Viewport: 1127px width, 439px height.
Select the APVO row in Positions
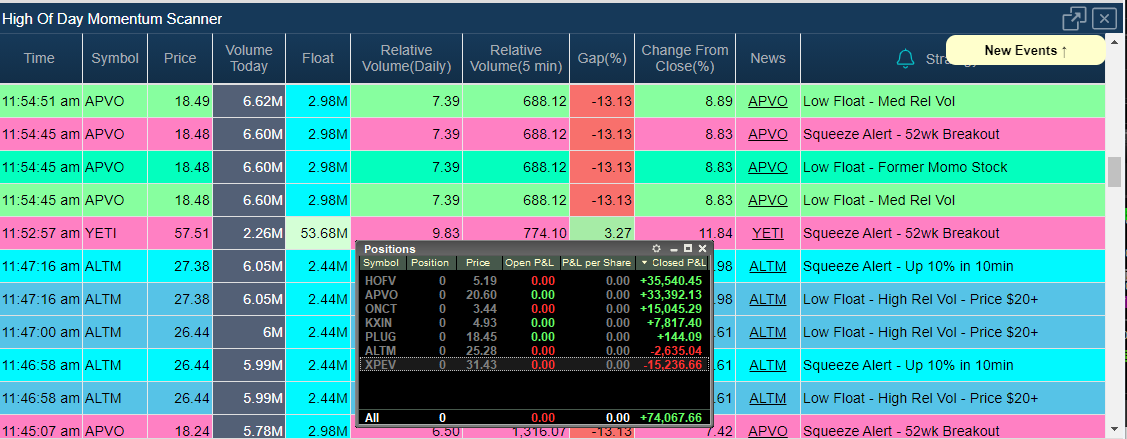533,295
